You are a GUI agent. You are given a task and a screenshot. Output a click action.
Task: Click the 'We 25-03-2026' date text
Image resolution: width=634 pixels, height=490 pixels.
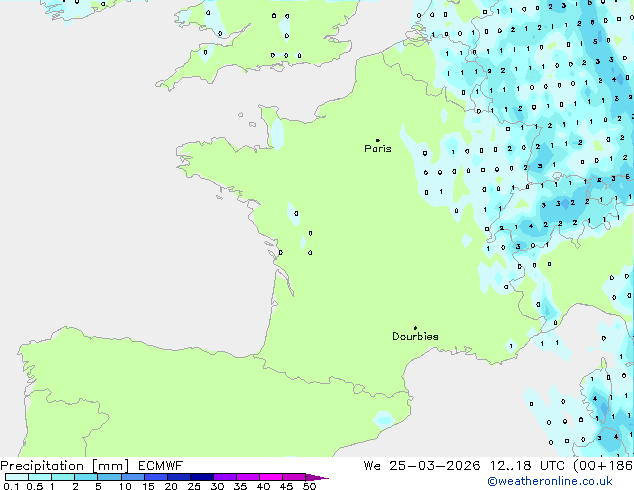click(x=422, y=466)
